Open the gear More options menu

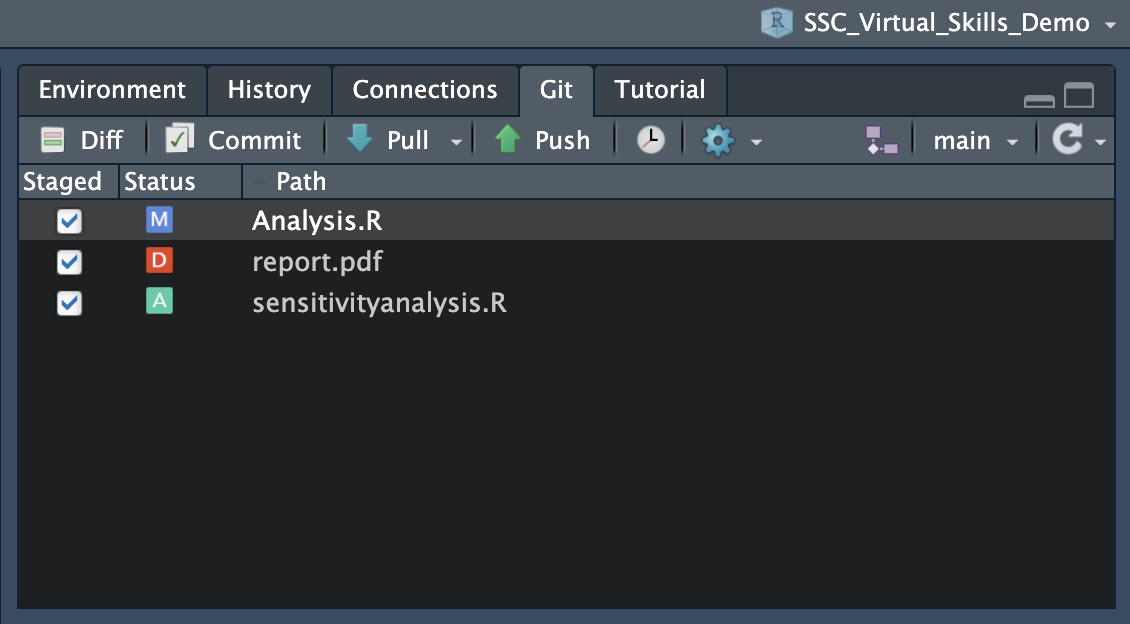(719, 141)
